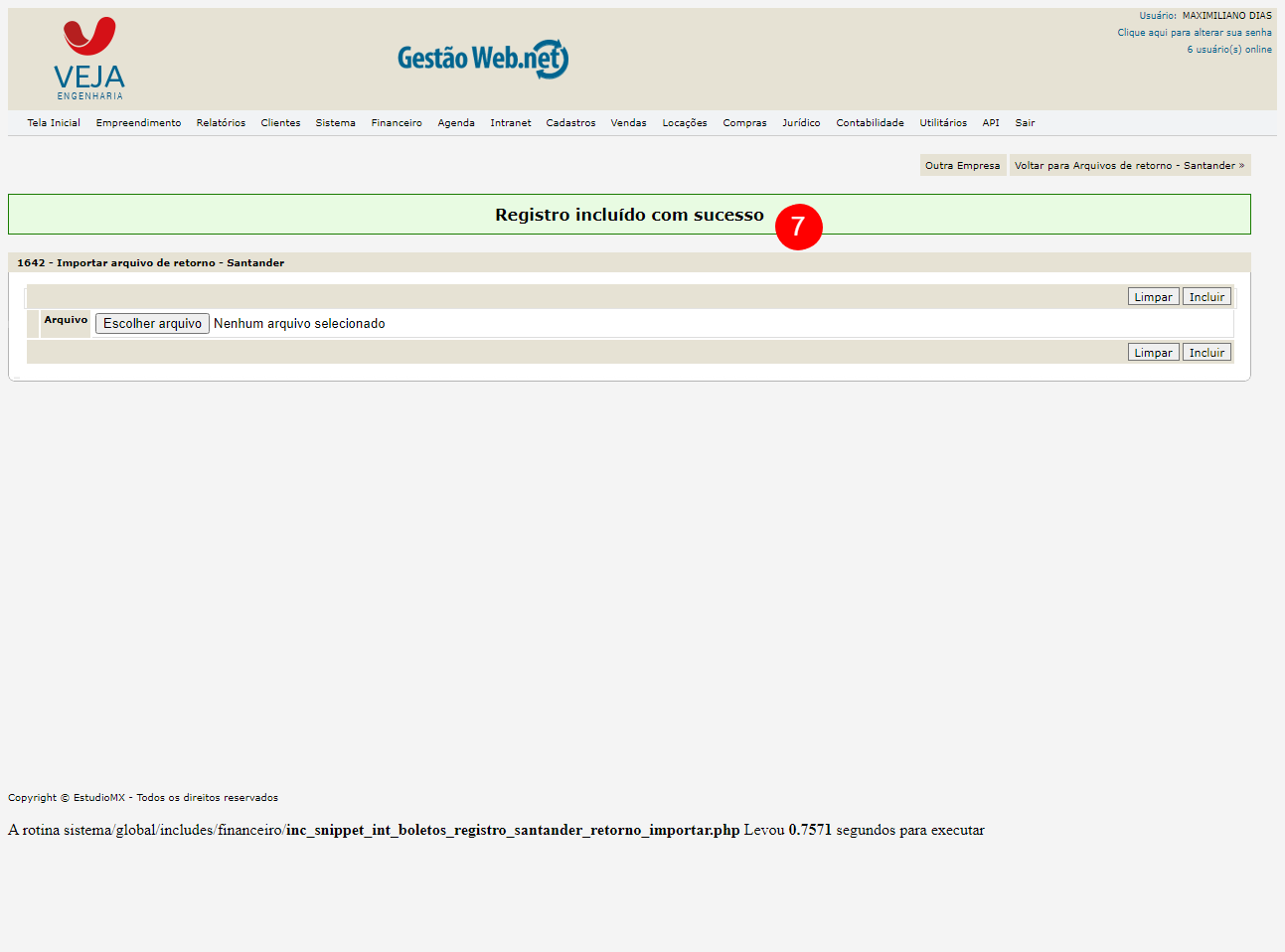Click the top Incluir button
Viewport: 1285px width, 952px height.
tap(1206, 297)
